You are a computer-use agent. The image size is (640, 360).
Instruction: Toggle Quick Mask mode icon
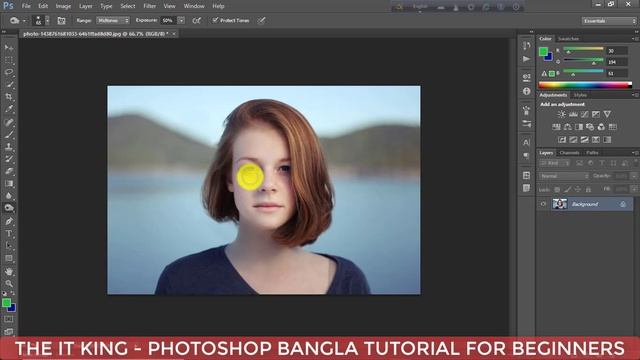pyautogui.click(x=9, y=319)
